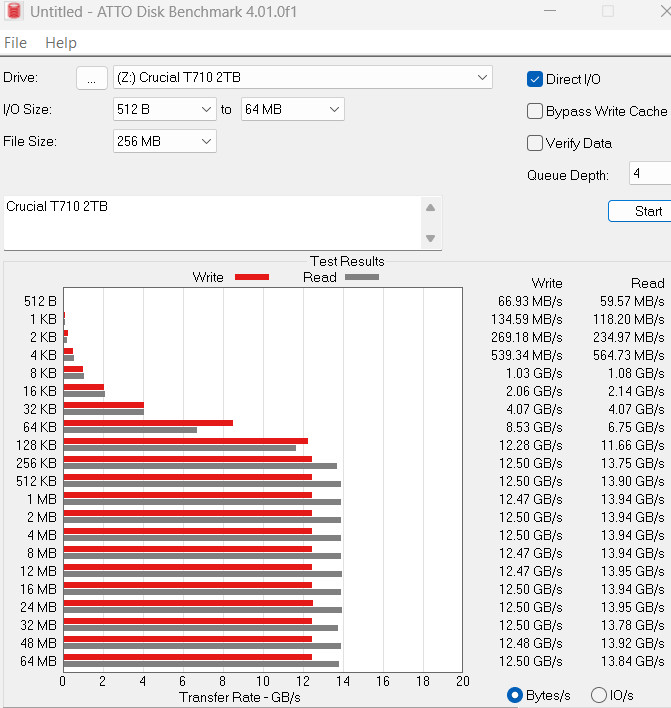Click the read value 11.66 GB/s
The height and width of the screenshot is (708, 671).
pyautogui.click(x=633, y=445)
